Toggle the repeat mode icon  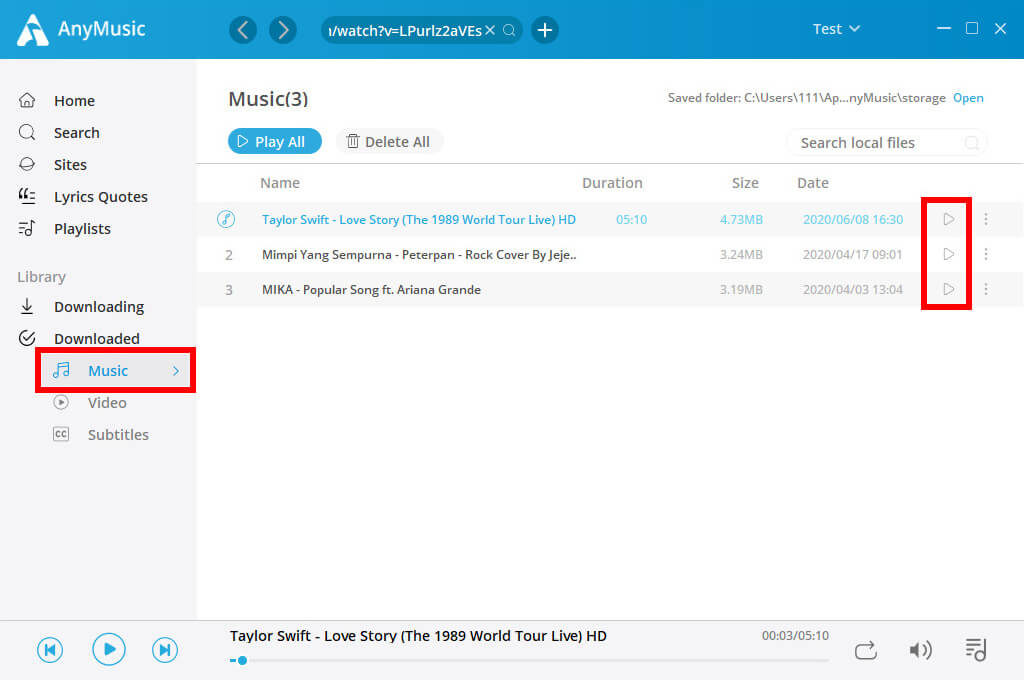click(x=865, y=650)
